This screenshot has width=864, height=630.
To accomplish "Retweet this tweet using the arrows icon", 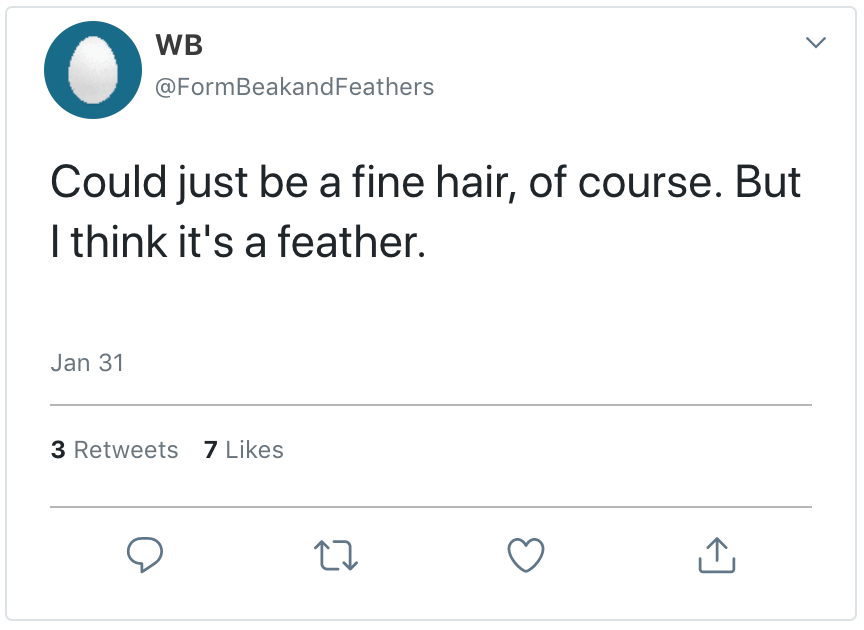I will (336, 555).
